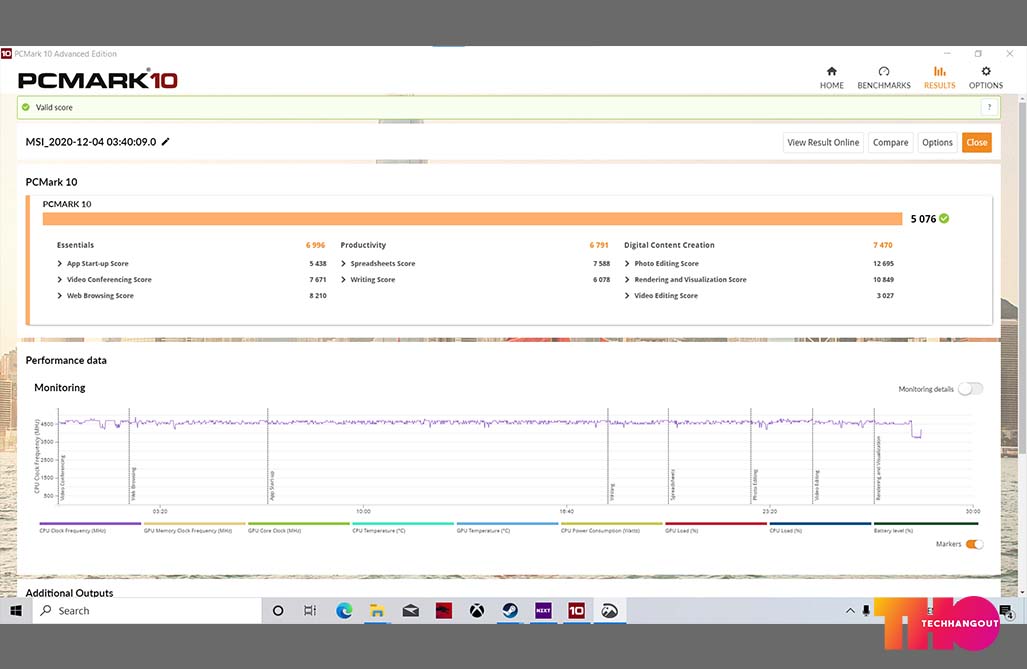
Task: Click the Productivity score 6 791
Action: pos(599,245)
